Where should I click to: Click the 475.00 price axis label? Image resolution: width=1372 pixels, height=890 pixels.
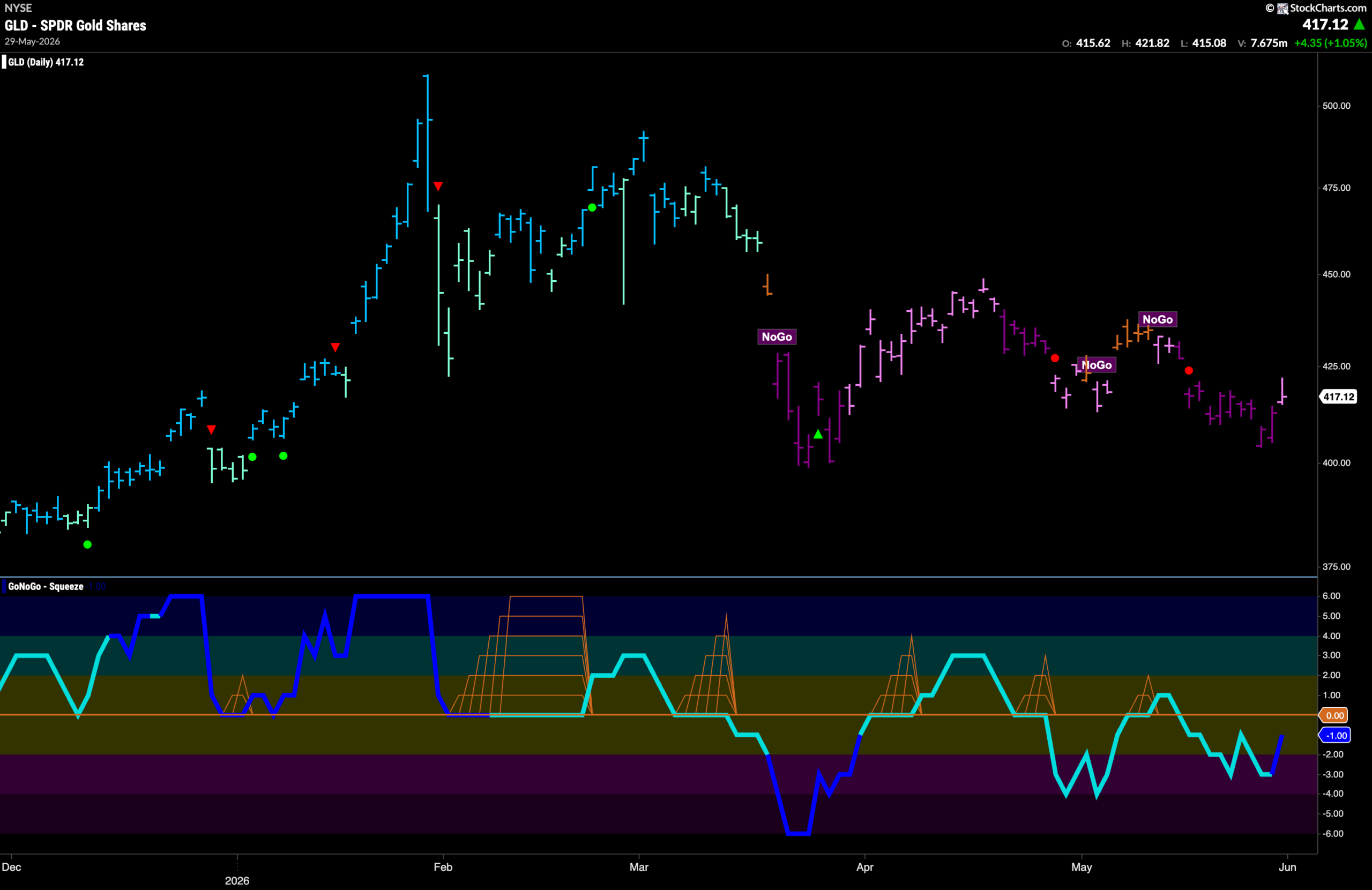1336,188
